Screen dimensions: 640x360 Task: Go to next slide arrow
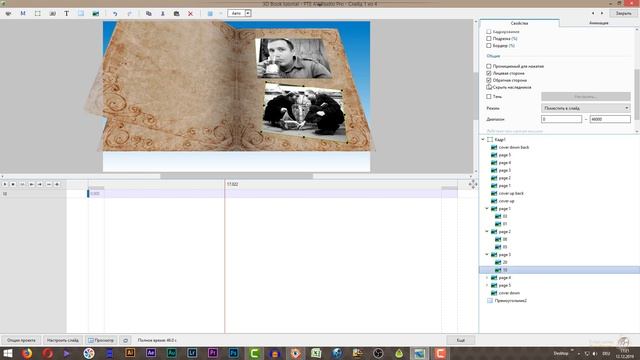coord(602,13)
